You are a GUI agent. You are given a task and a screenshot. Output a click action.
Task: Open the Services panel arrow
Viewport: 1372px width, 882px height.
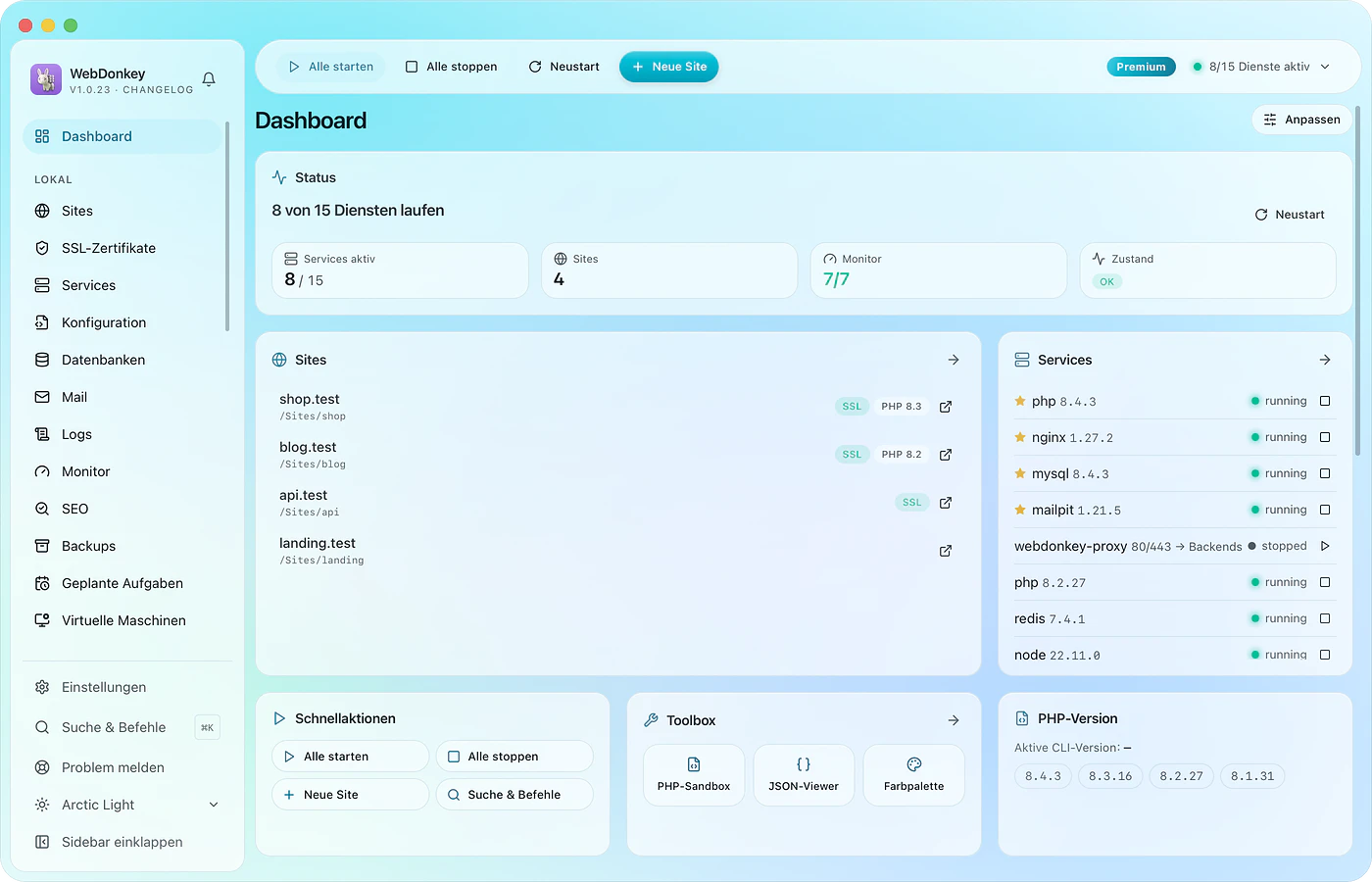click(1325, 360)
